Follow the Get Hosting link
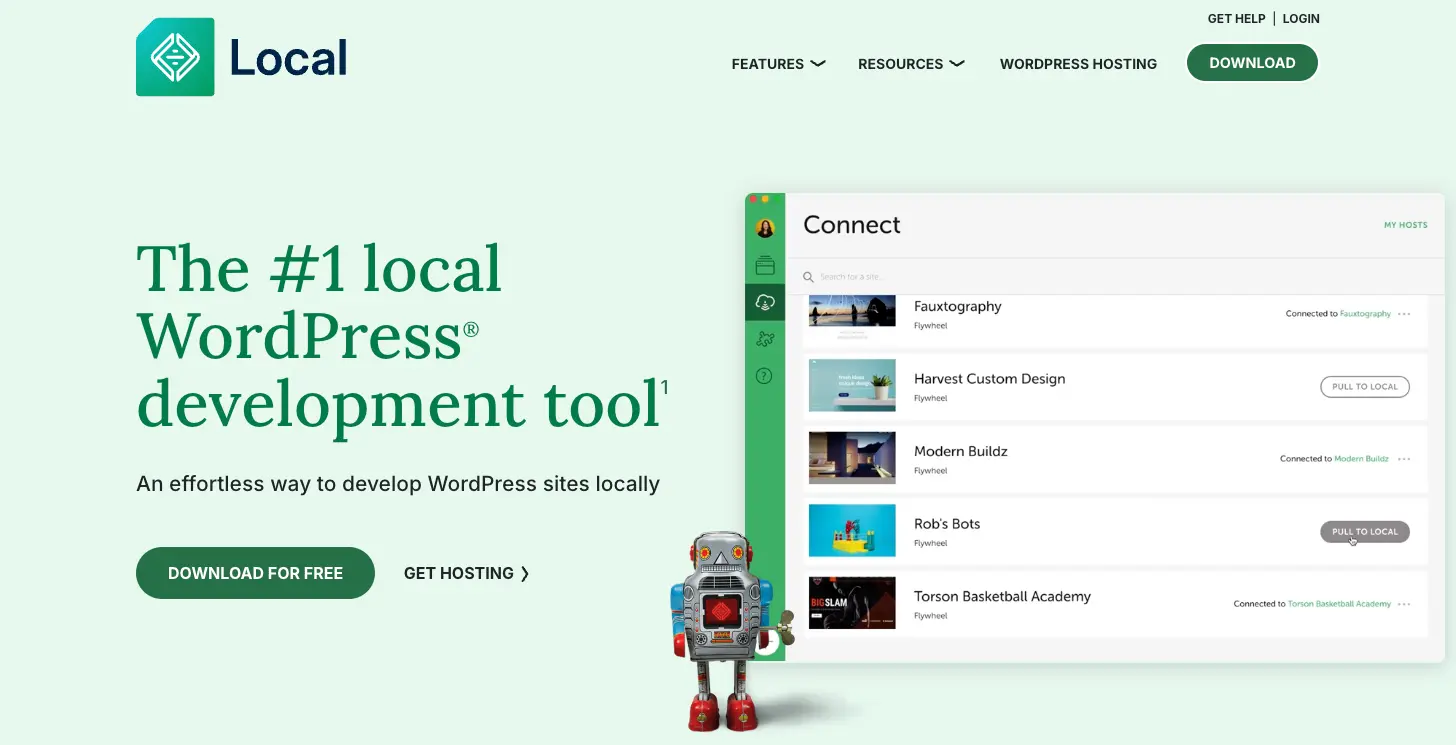 (466, 573)
